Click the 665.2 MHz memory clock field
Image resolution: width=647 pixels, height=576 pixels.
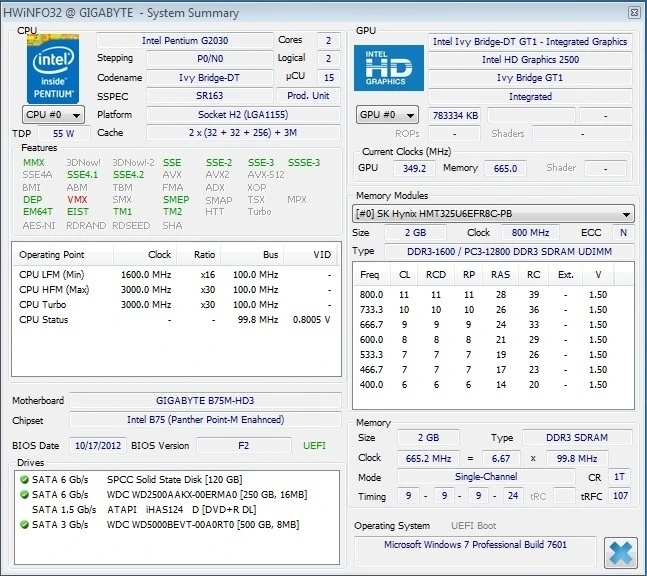coord(428,458)
